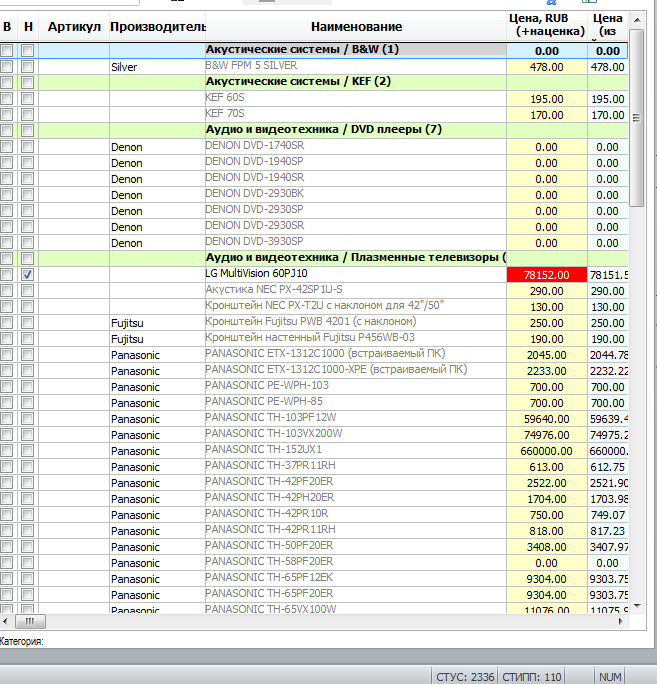This screenshot has width=657, height=684.
Task: Click the 1704.00 price cell
Action: (547, 499)
